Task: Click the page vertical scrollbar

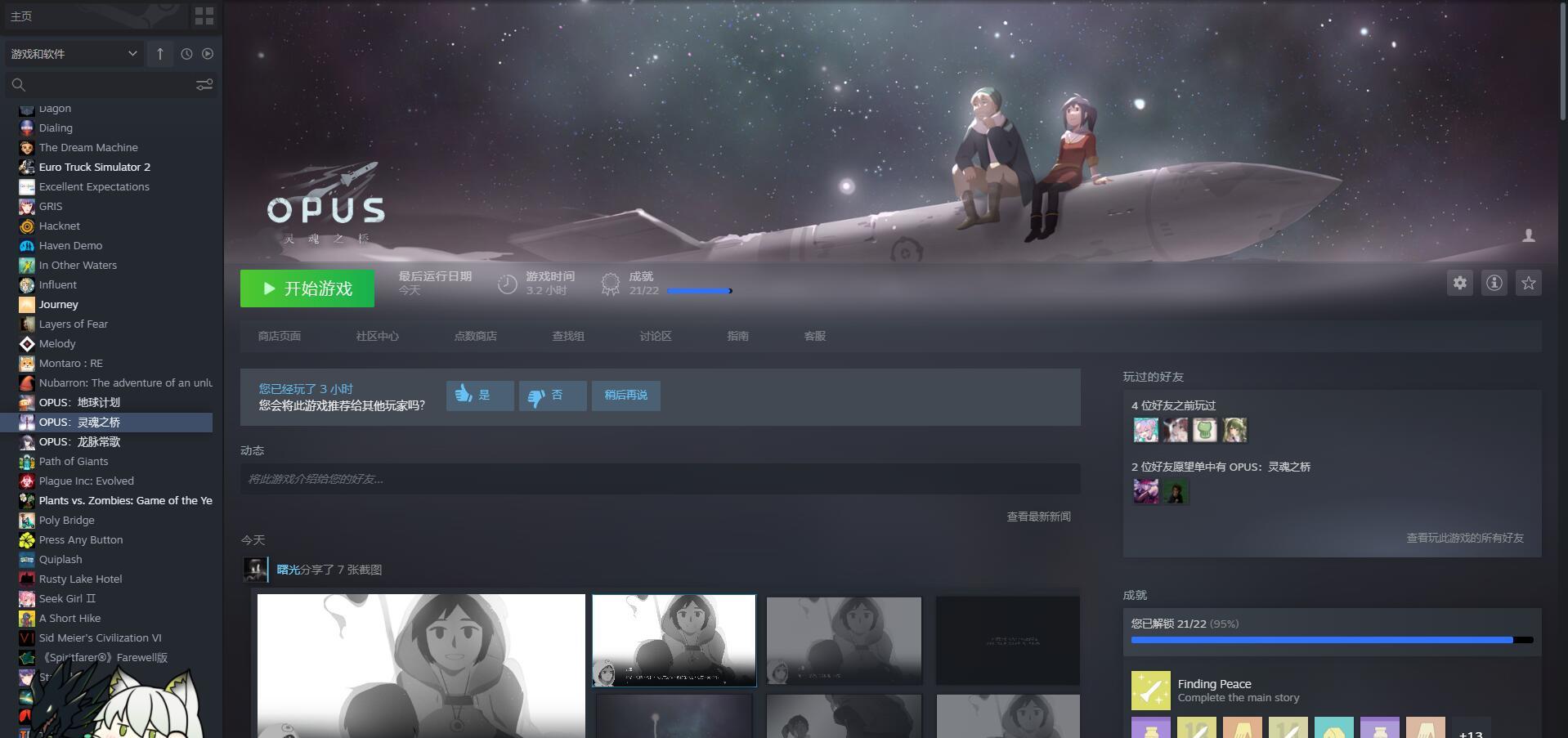Action: (x=1563, y=61)
